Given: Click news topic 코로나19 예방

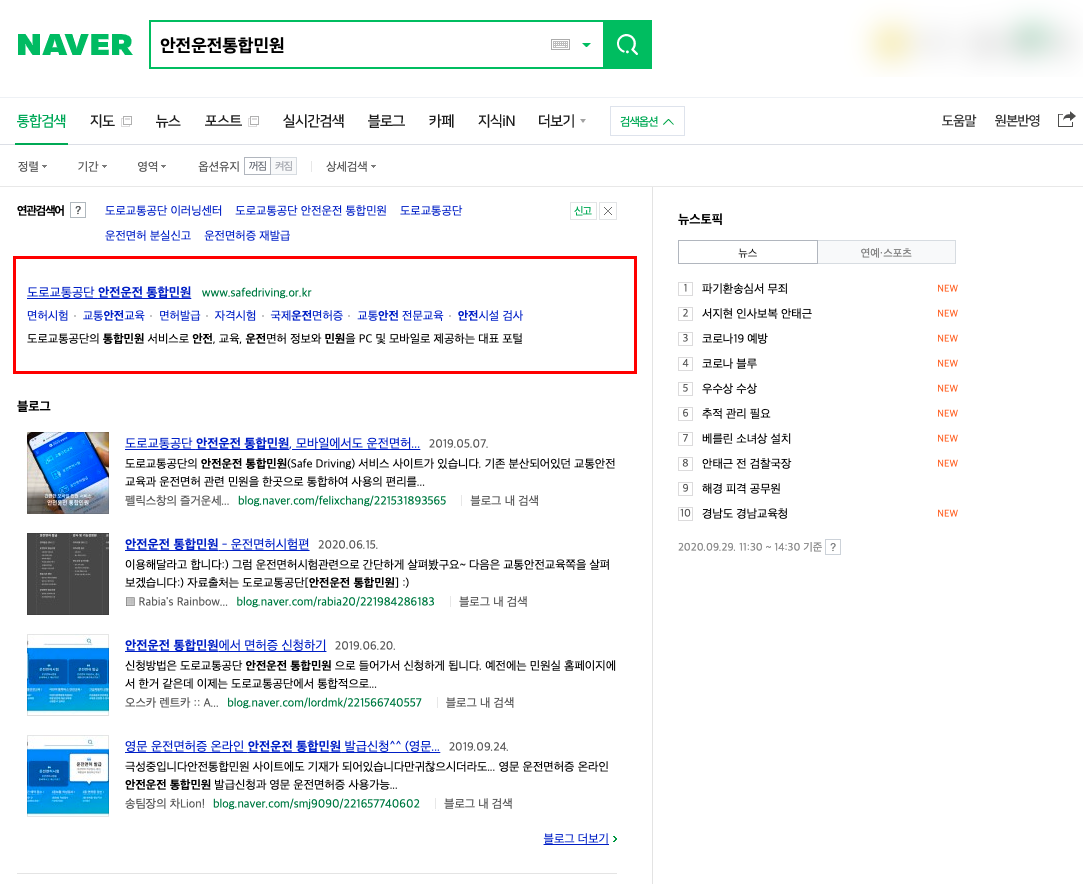Looking at the screenshot, I should (x=735, y=338).
